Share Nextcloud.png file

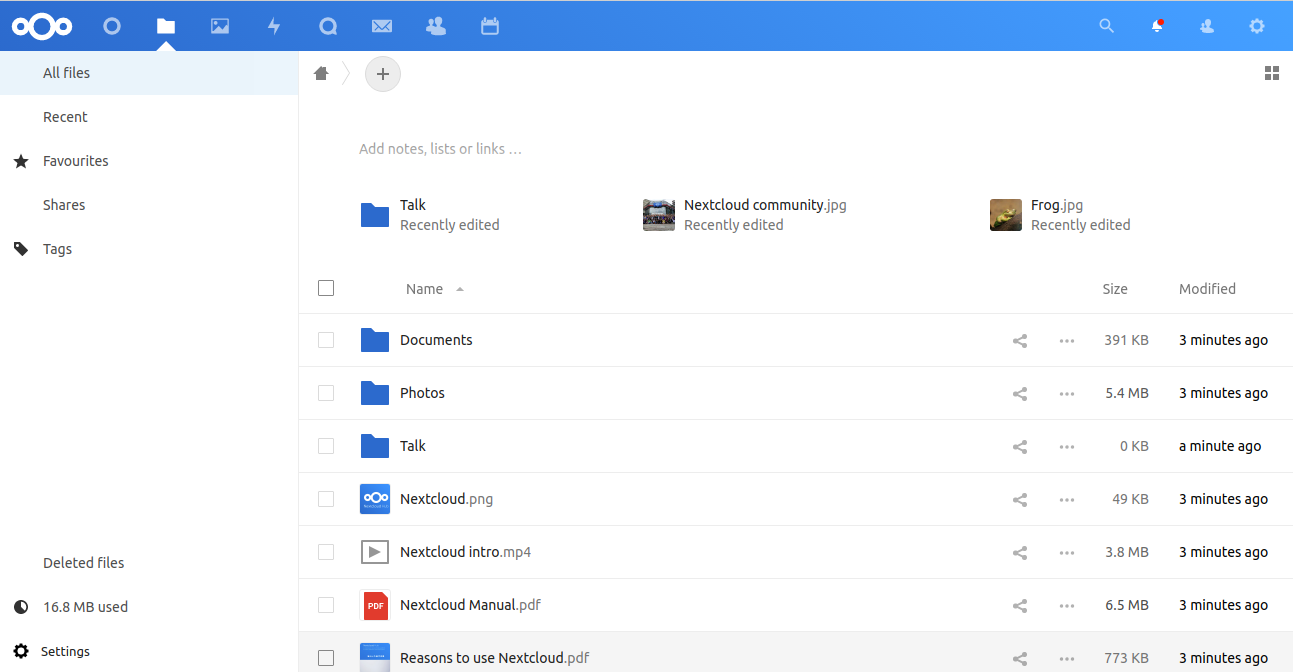[x=1020, y=500]
